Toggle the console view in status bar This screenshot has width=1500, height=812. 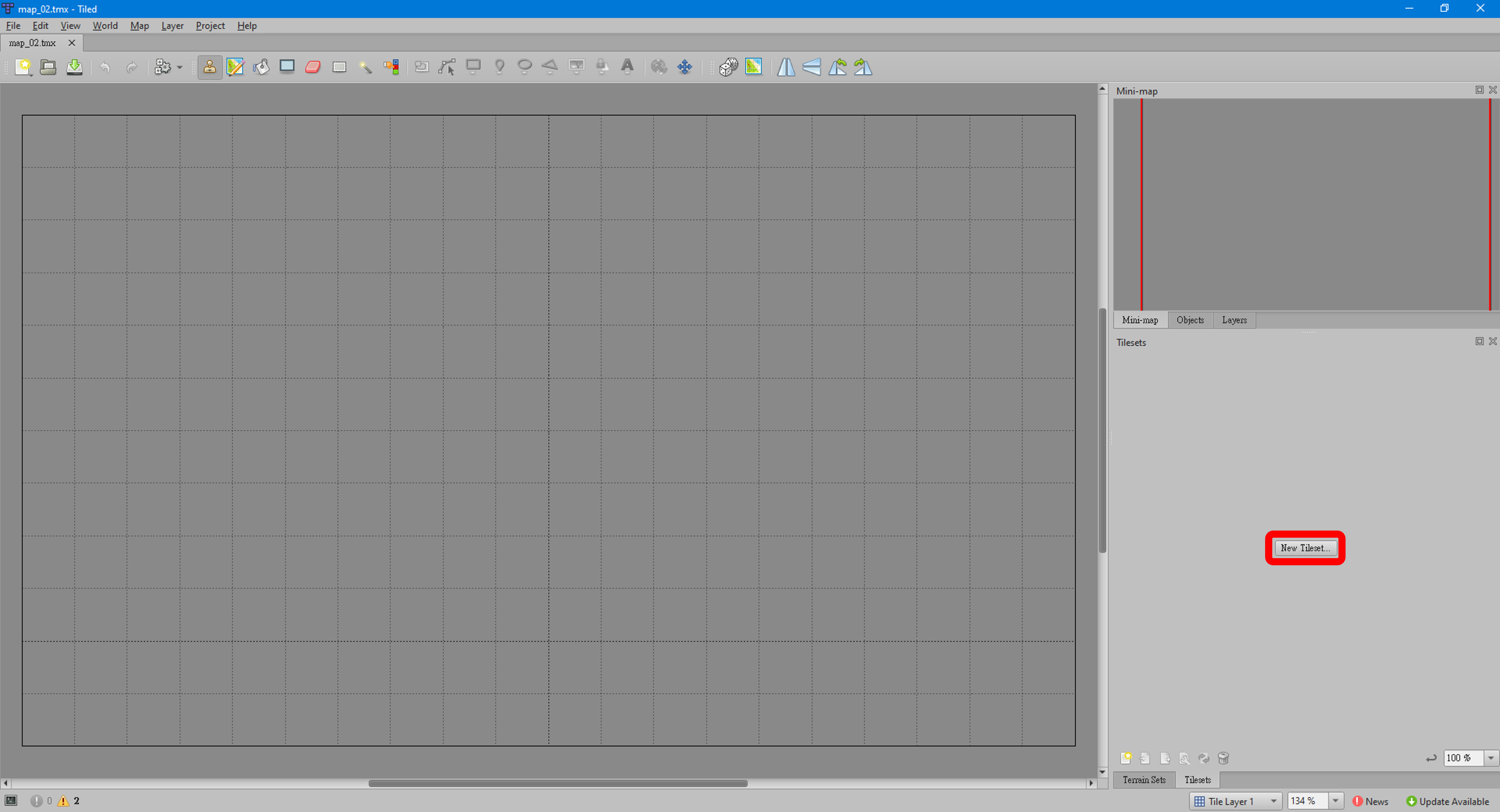click(11, 801)
